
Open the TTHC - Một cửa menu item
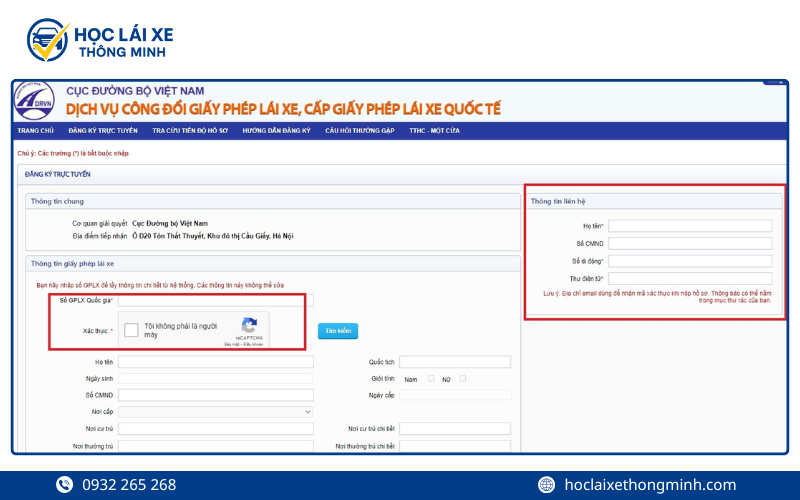[x=434, y=131]
